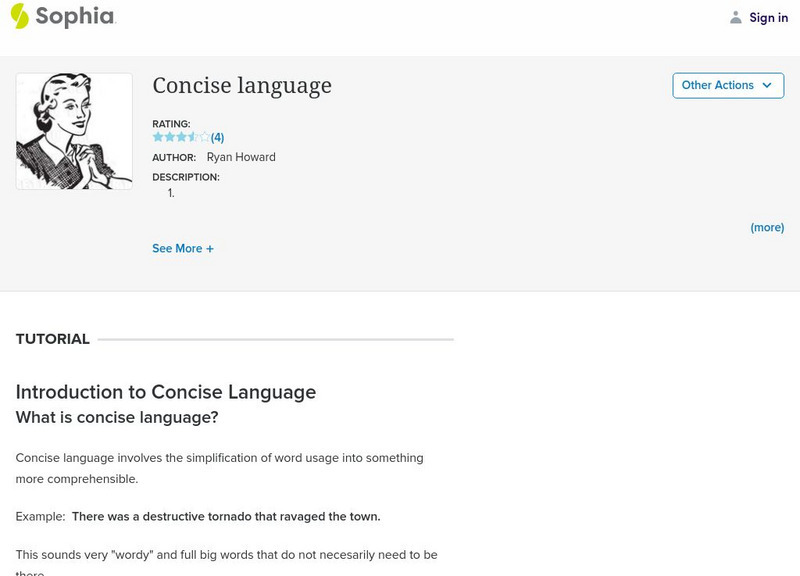Click the first rating star
Image resolution: width=800 pixels, height=576 pixels.
[x=158, y=137]
